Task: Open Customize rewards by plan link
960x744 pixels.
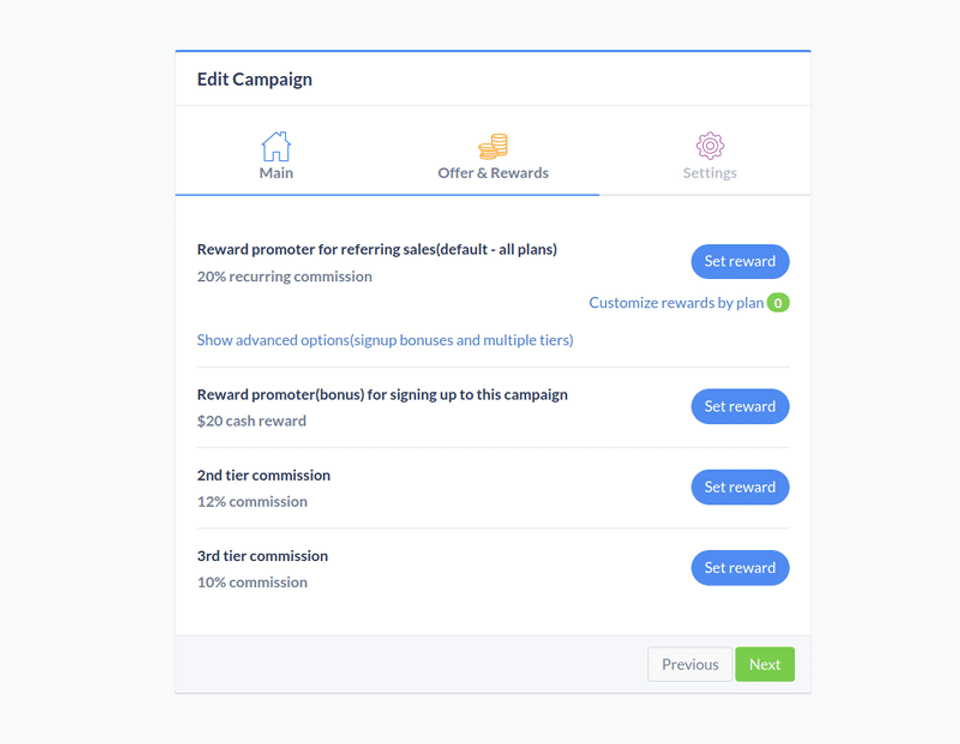Action: pos(676,303)
